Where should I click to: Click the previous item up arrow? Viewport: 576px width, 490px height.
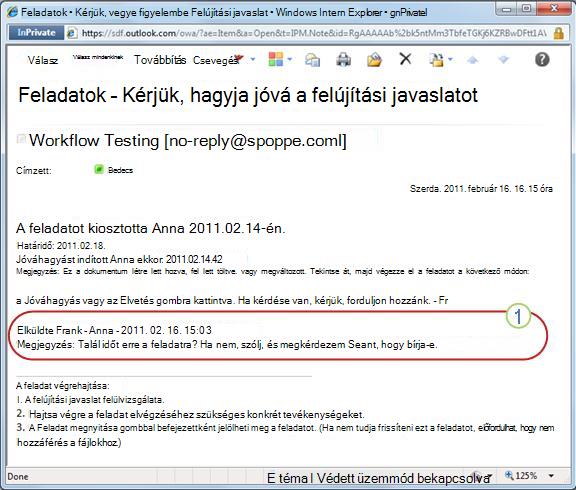472,60
